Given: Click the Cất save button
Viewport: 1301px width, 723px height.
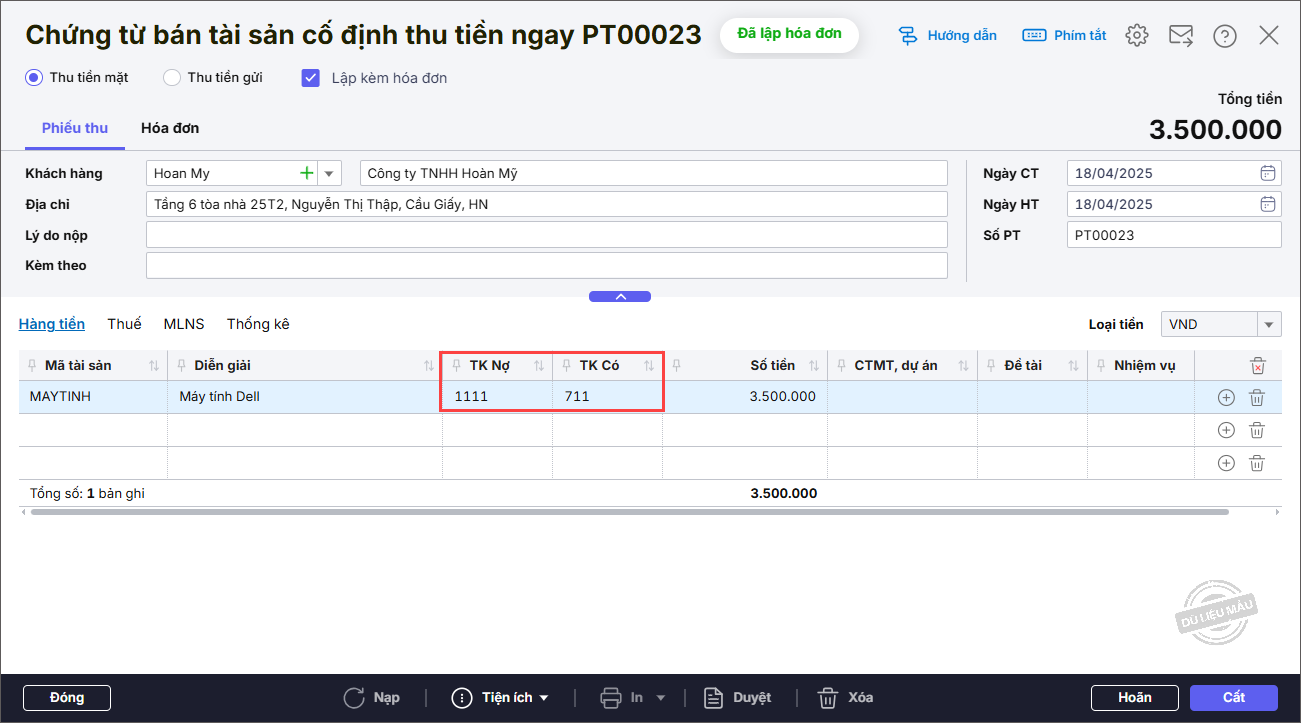Looking at the screenshot, I should tap(1233, 697).
